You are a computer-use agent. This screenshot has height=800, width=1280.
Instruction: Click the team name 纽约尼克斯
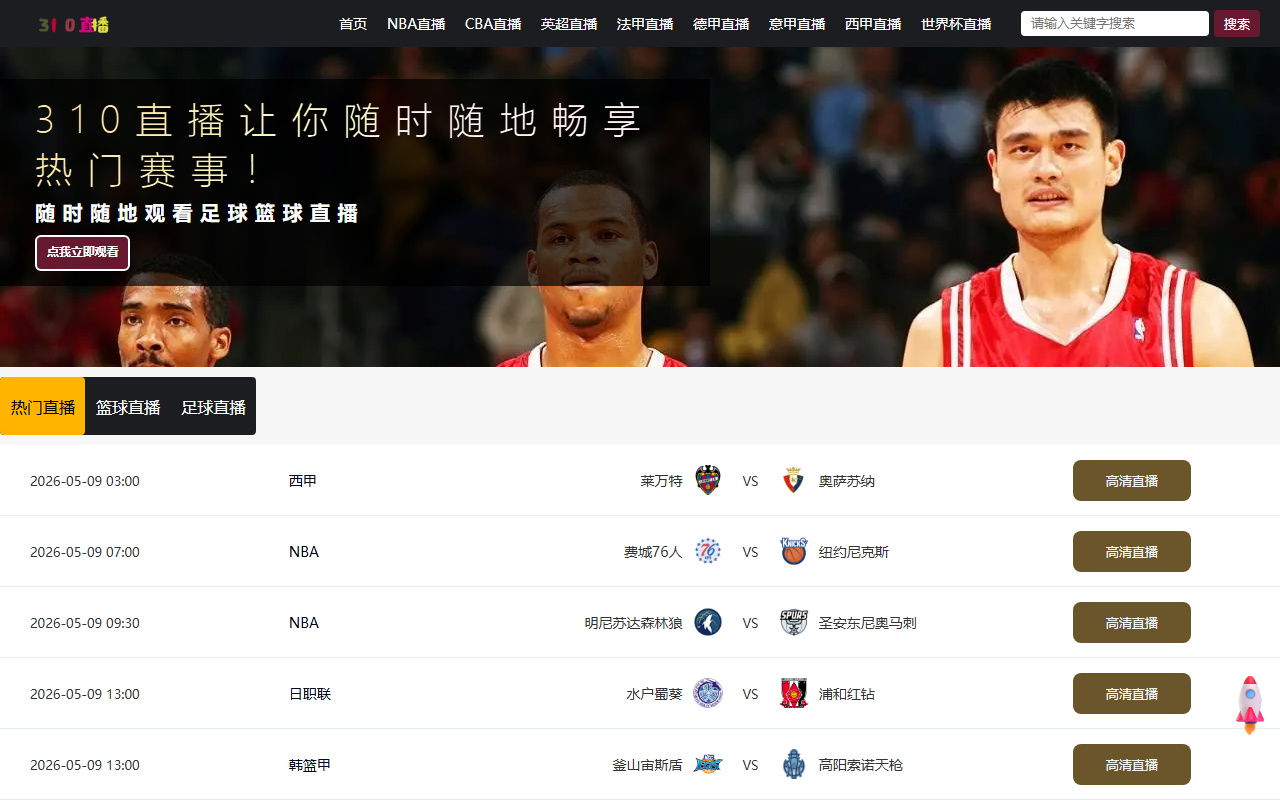click(854, 552)
